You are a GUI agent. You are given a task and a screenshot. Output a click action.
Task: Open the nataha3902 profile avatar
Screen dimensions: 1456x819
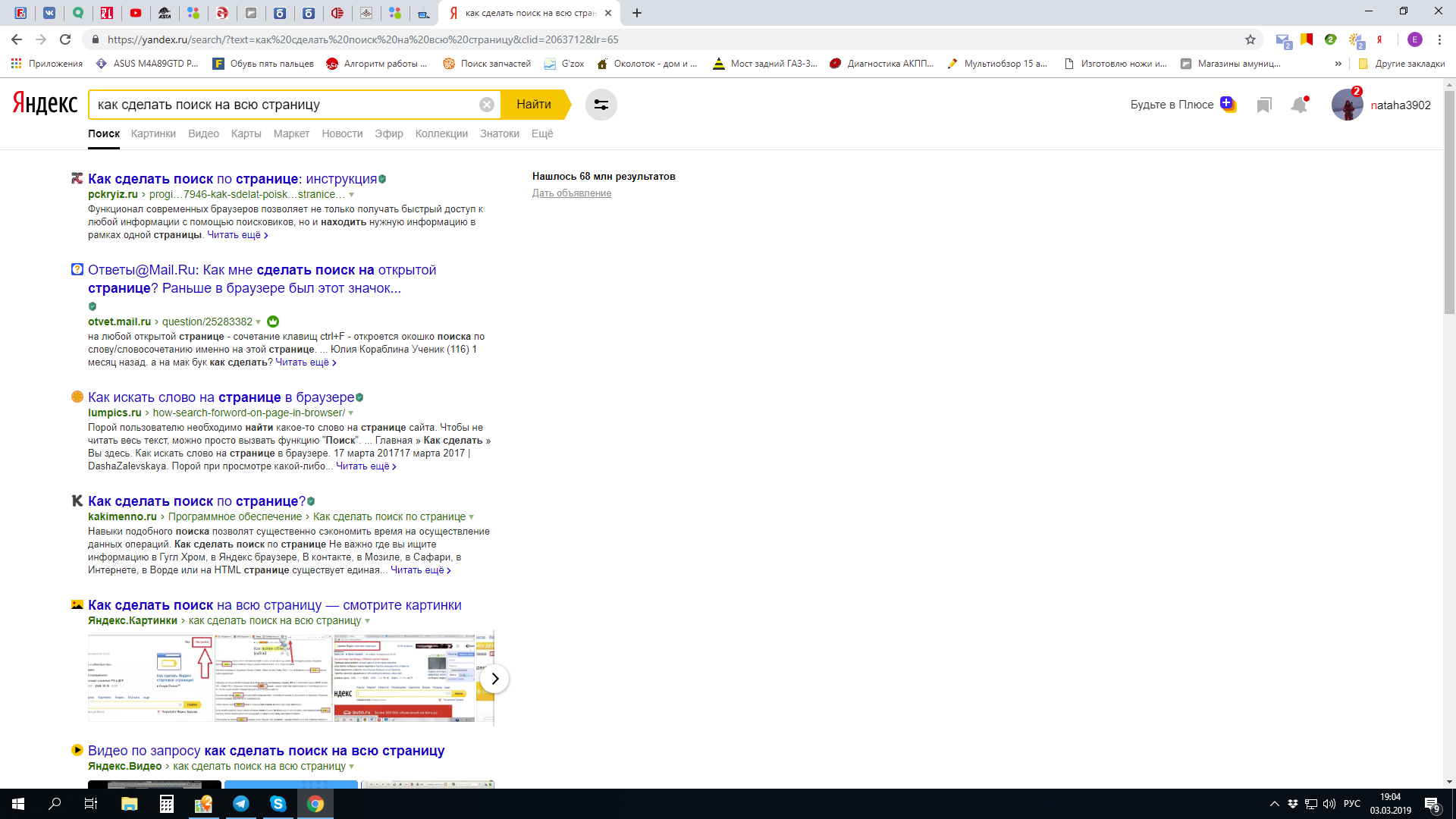1347,105
